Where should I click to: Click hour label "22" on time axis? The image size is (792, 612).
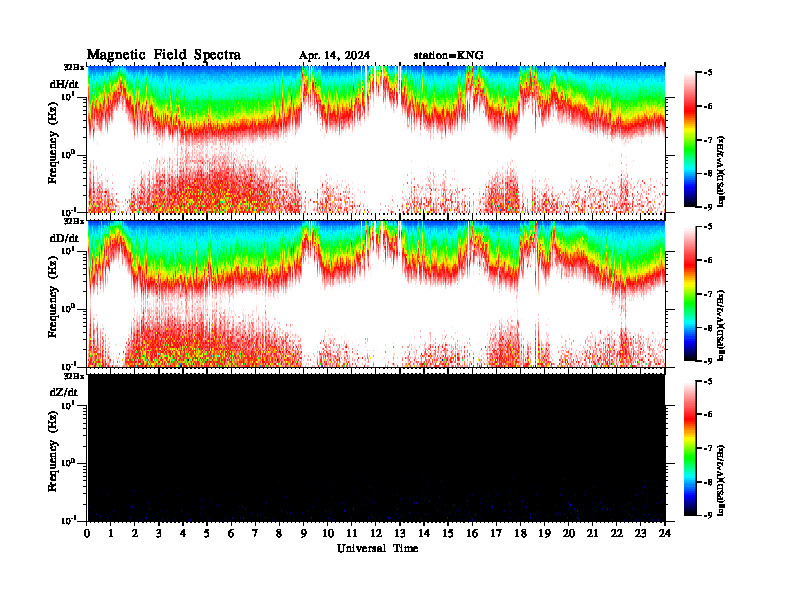tap(616, 534)
